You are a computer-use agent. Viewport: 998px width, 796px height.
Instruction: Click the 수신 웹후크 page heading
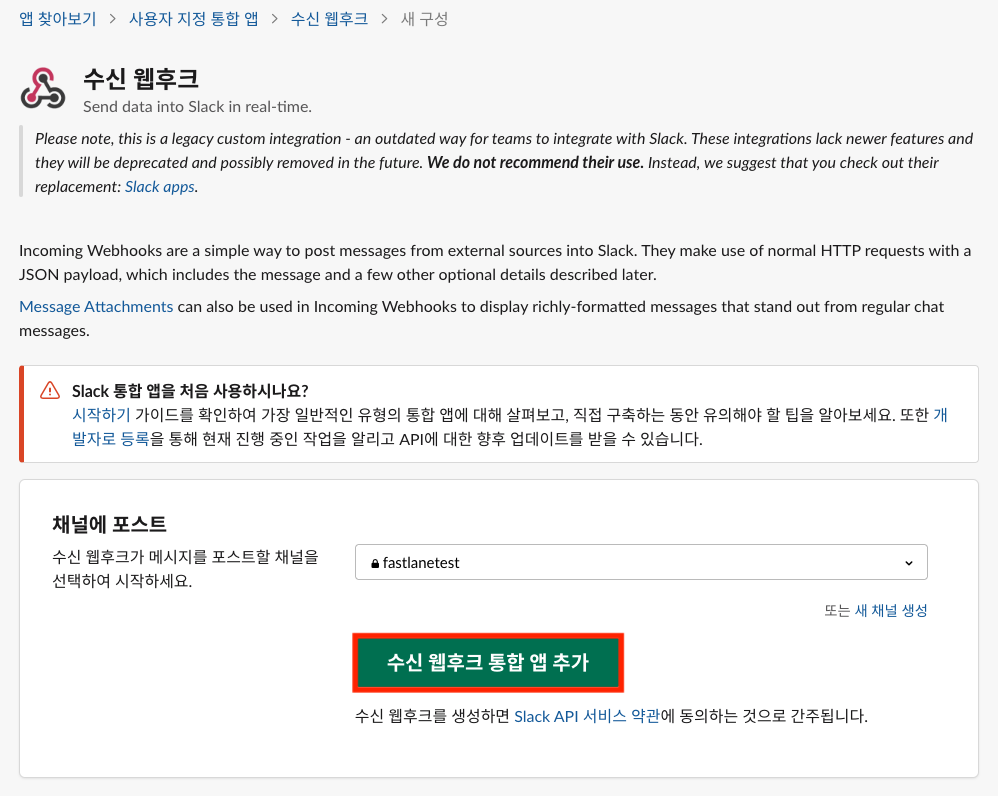[141, 79]
